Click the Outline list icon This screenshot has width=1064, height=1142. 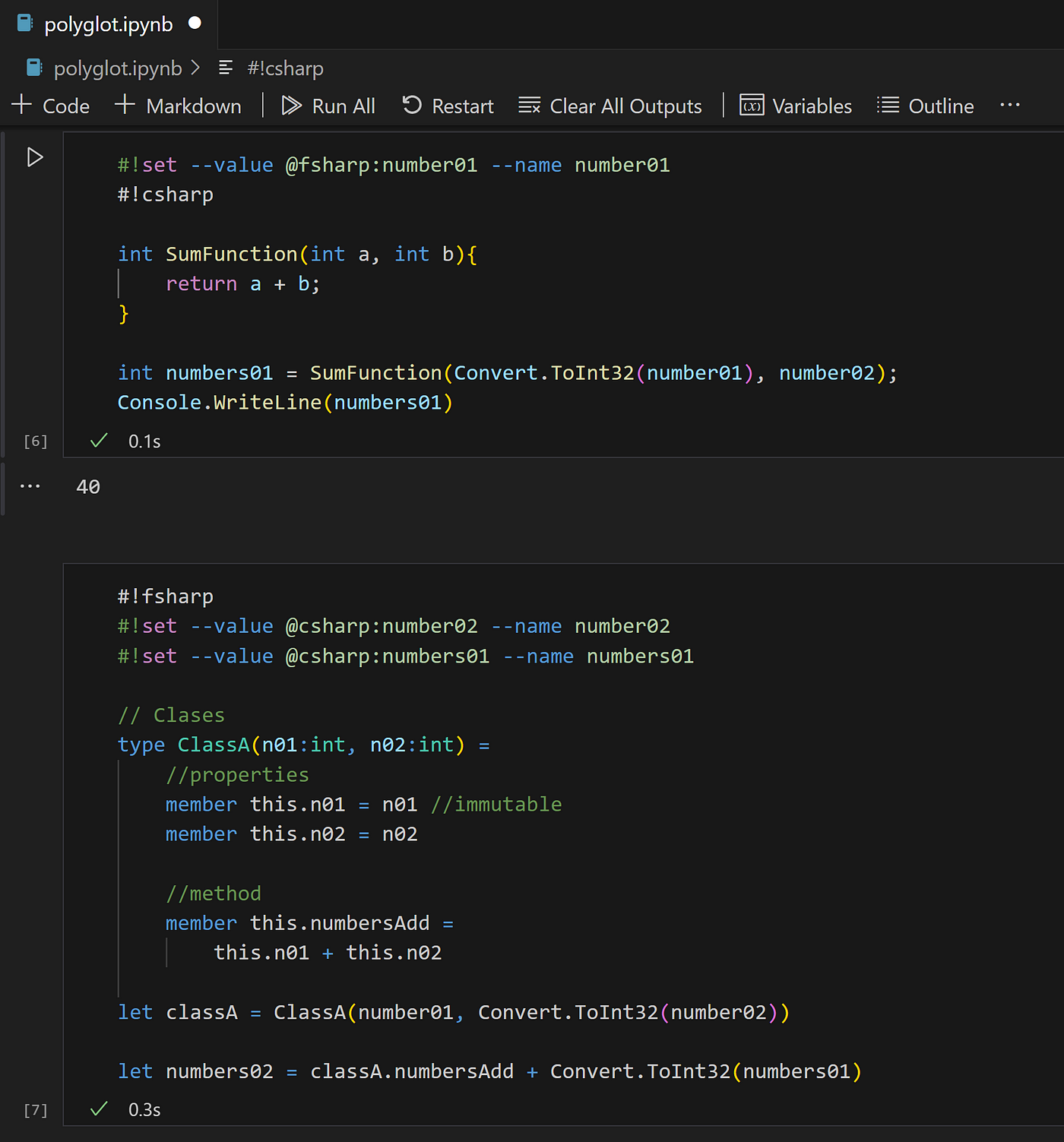click(x=888, y=106)
